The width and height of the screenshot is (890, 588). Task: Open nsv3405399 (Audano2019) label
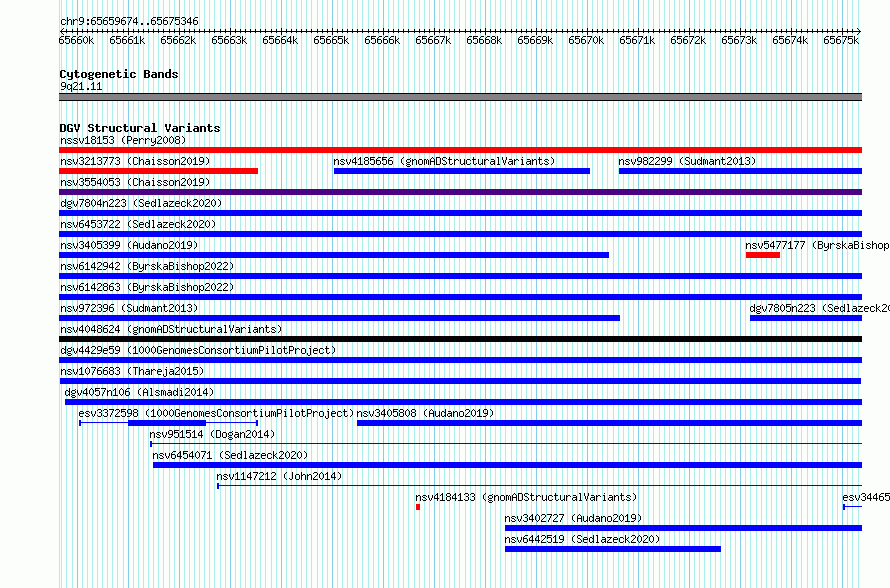129,245
